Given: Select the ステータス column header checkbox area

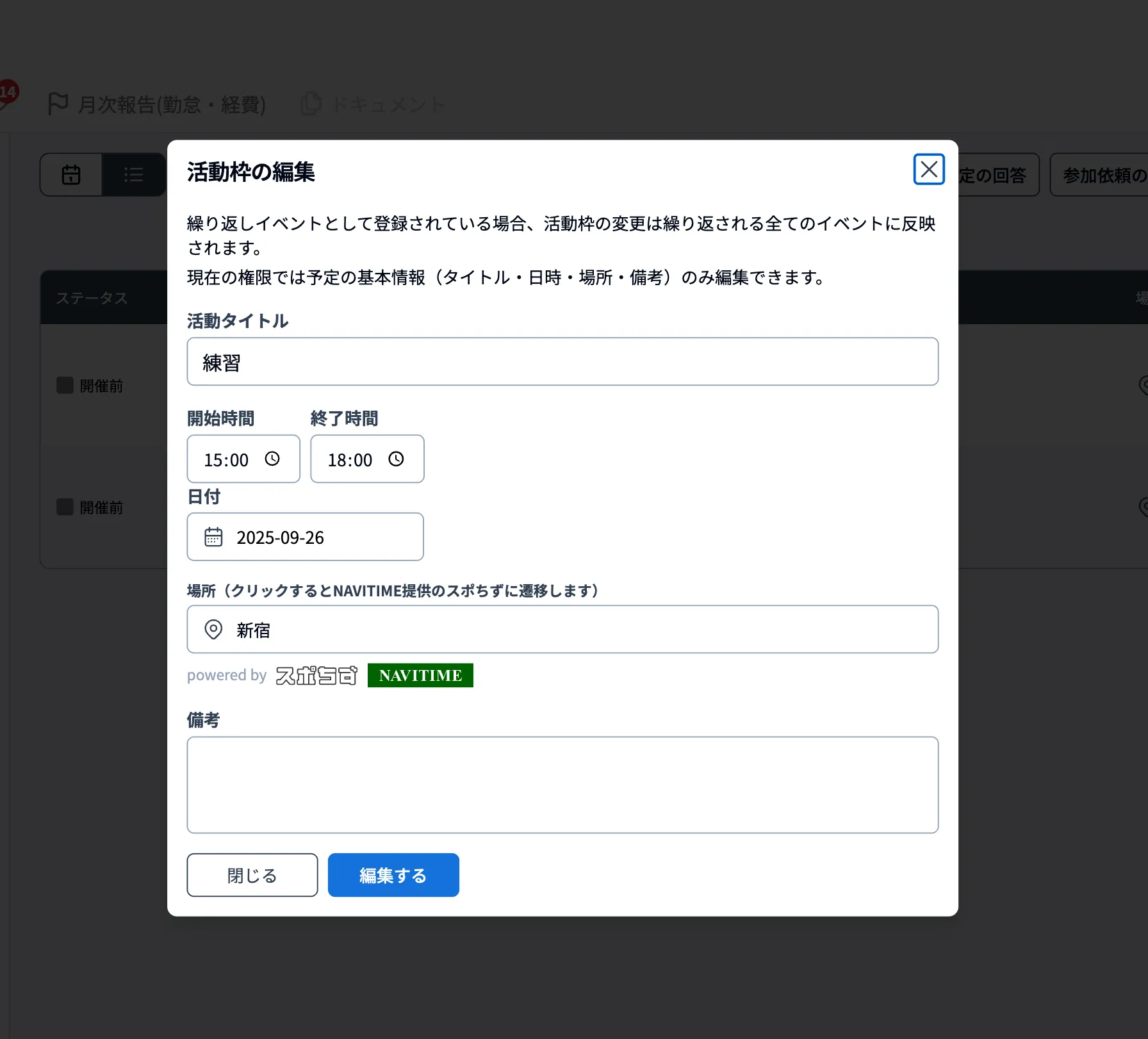Looking at the screenshot, I should (92, 297).
